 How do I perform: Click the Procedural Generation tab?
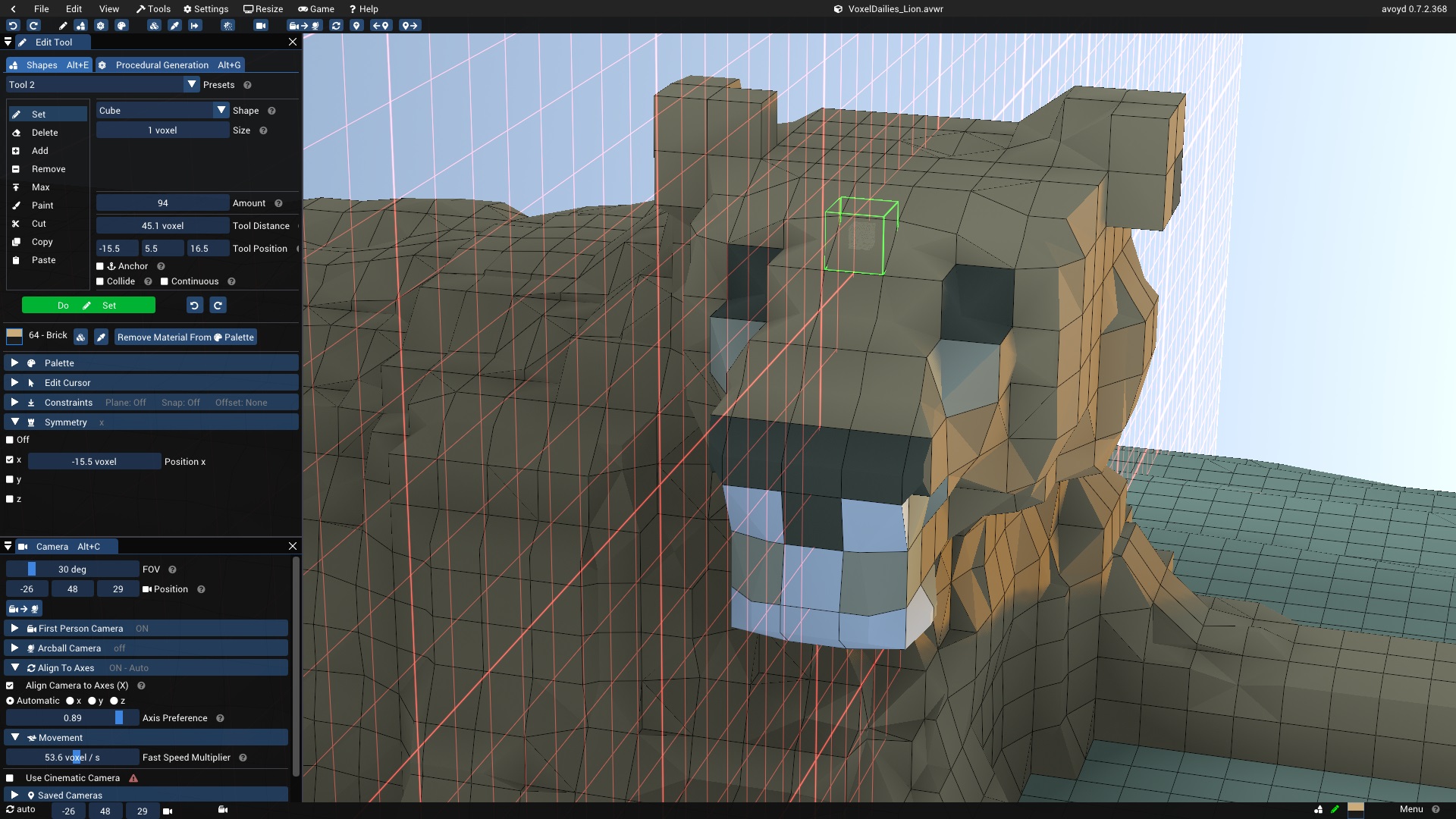click(x=162, y=65)
